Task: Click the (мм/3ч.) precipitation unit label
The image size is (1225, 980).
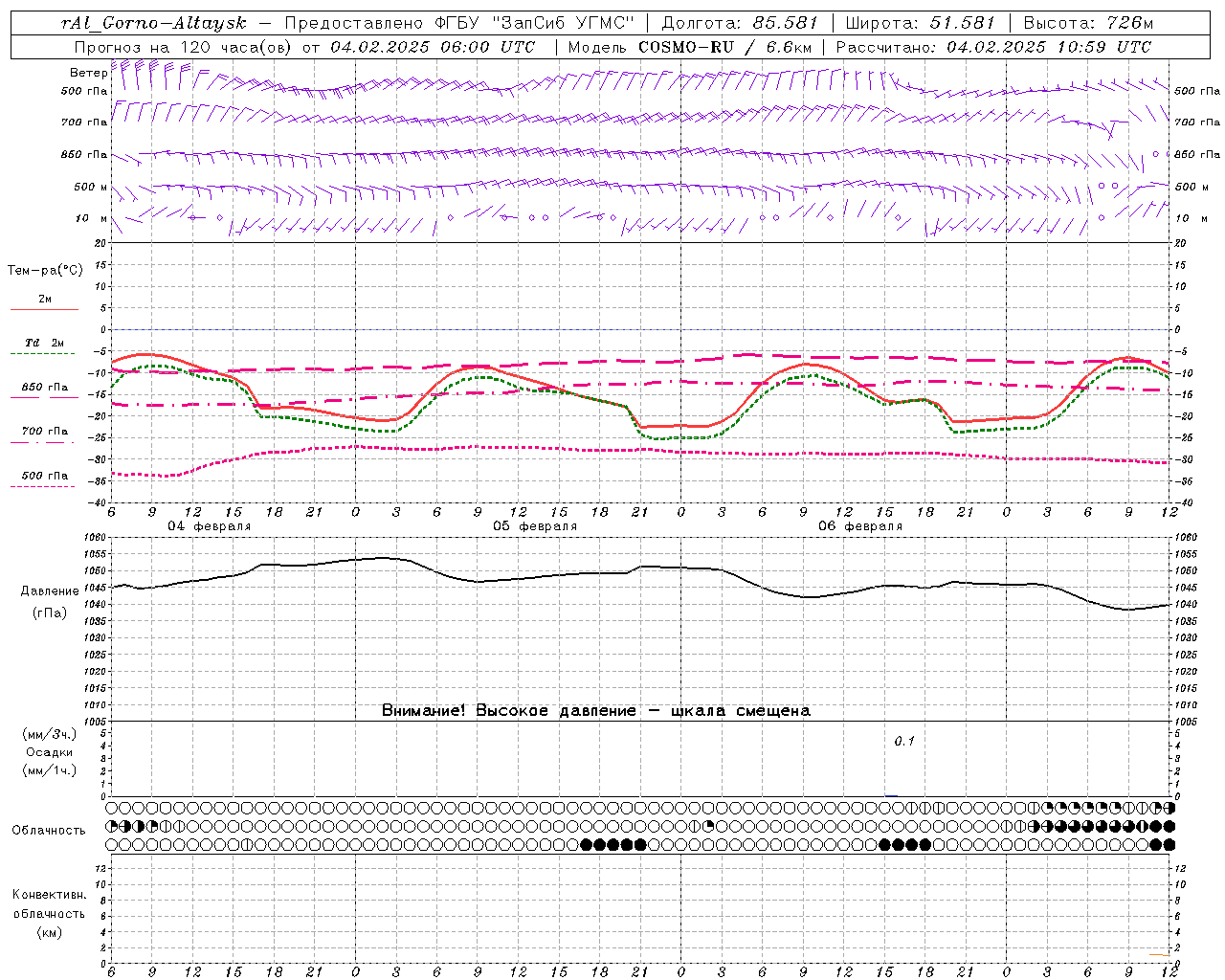Action: tap(50, 734)
